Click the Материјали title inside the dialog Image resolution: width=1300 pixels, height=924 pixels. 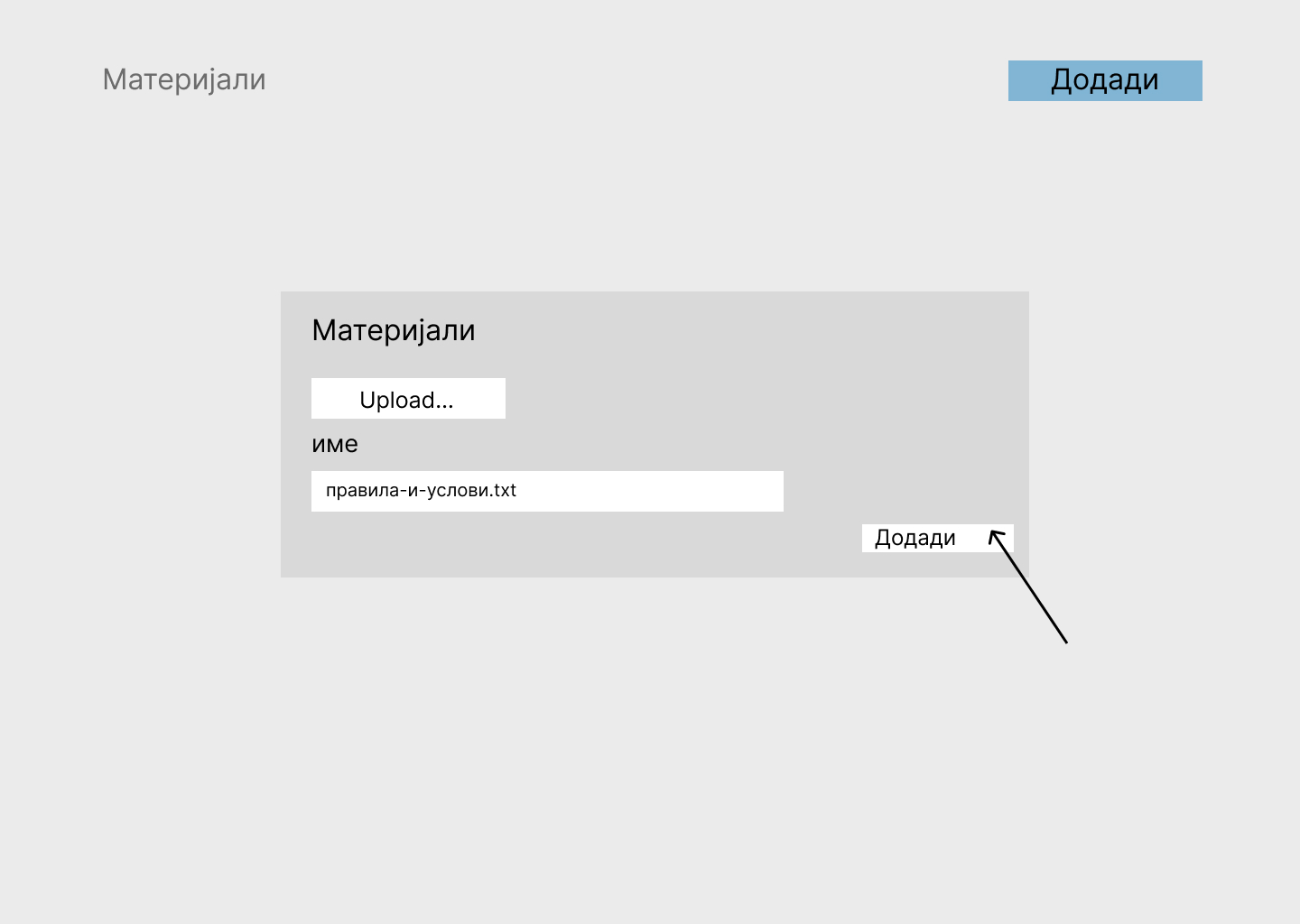point(393,330)
